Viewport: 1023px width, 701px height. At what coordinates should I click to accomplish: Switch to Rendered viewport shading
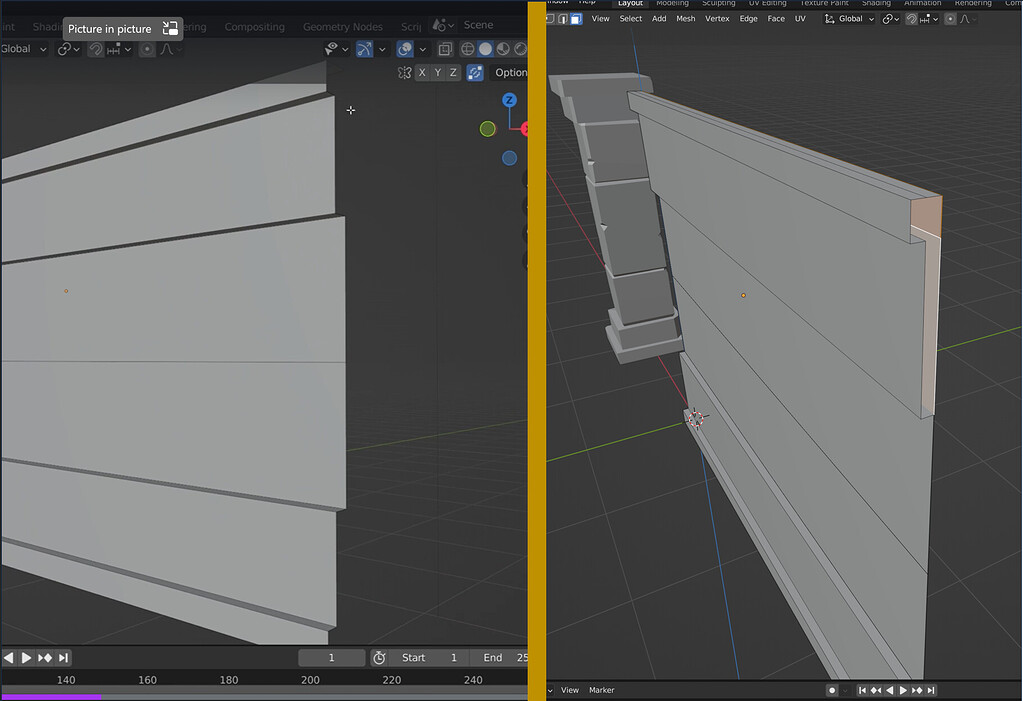519,48
